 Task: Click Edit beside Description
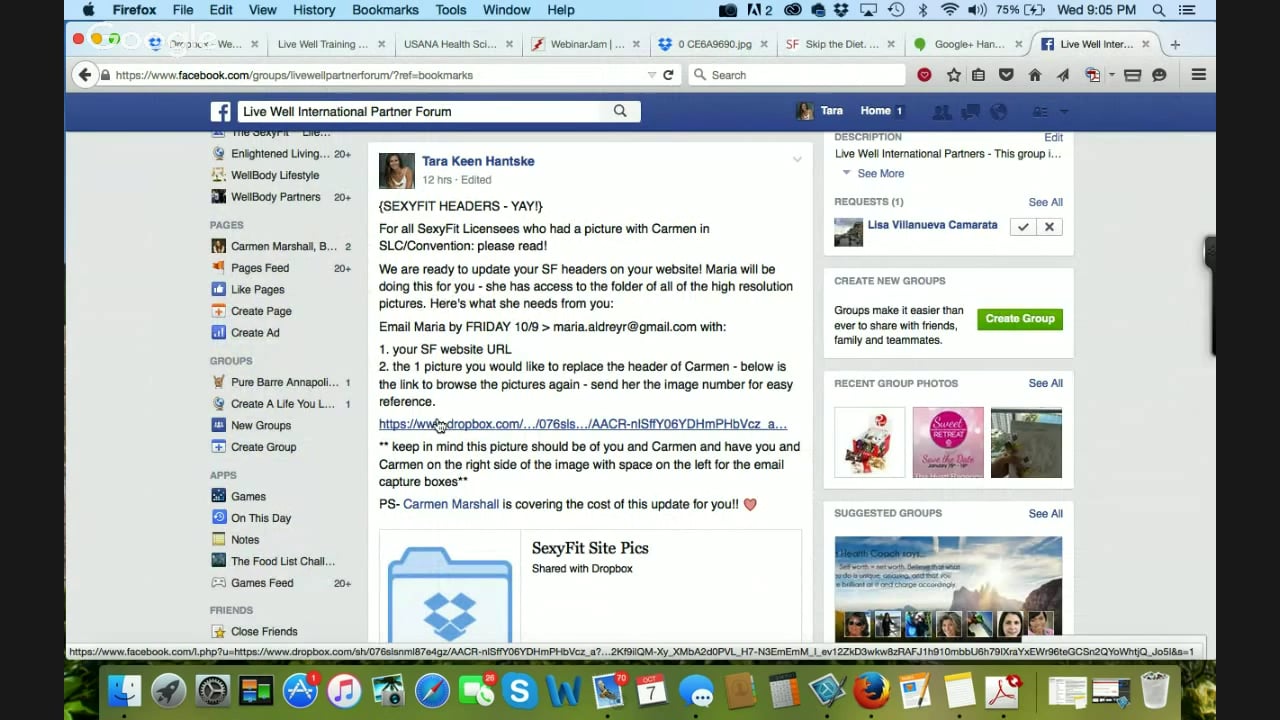pos(1054,137)
